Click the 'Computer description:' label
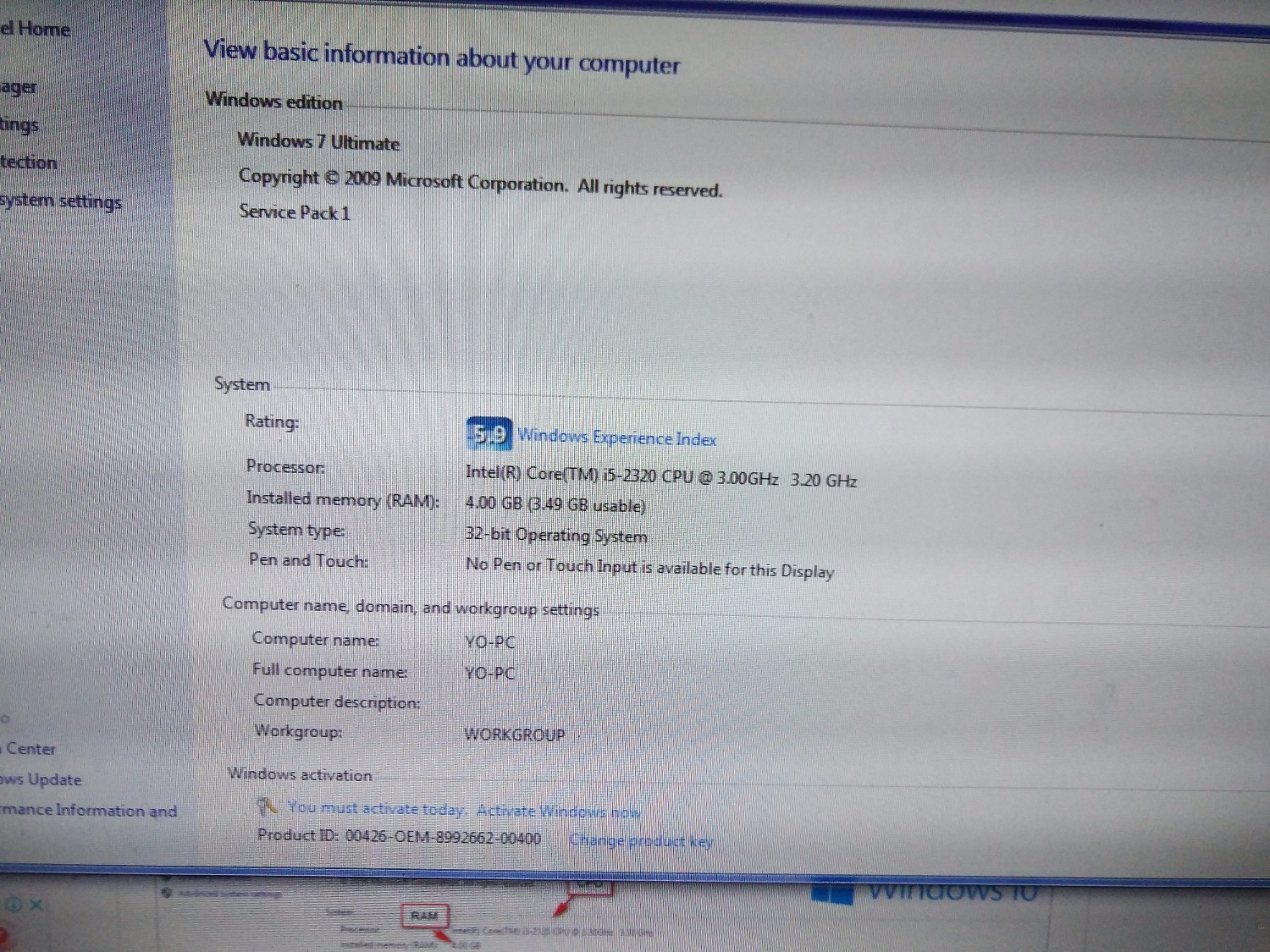1270x952 pixels. (x=337, y=702)
